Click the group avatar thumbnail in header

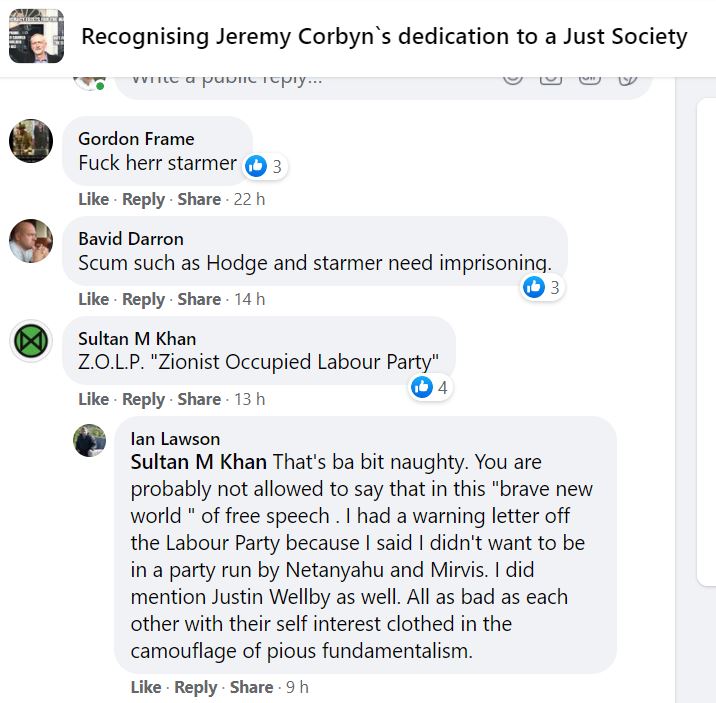(36, 37)
